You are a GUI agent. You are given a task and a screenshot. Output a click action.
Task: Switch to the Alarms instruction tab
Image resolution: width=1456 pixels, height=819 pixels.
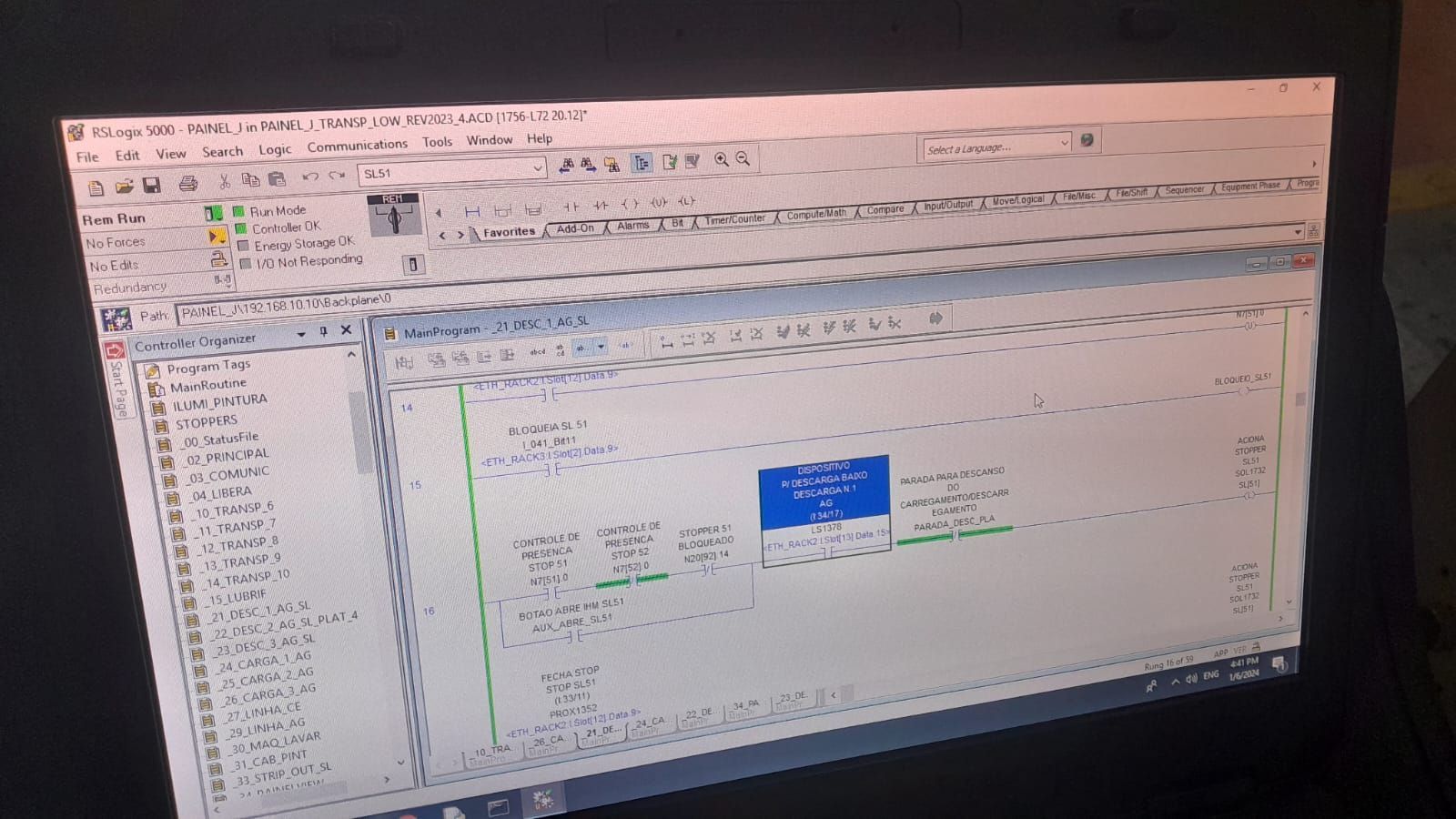click(x=632, y=225)
